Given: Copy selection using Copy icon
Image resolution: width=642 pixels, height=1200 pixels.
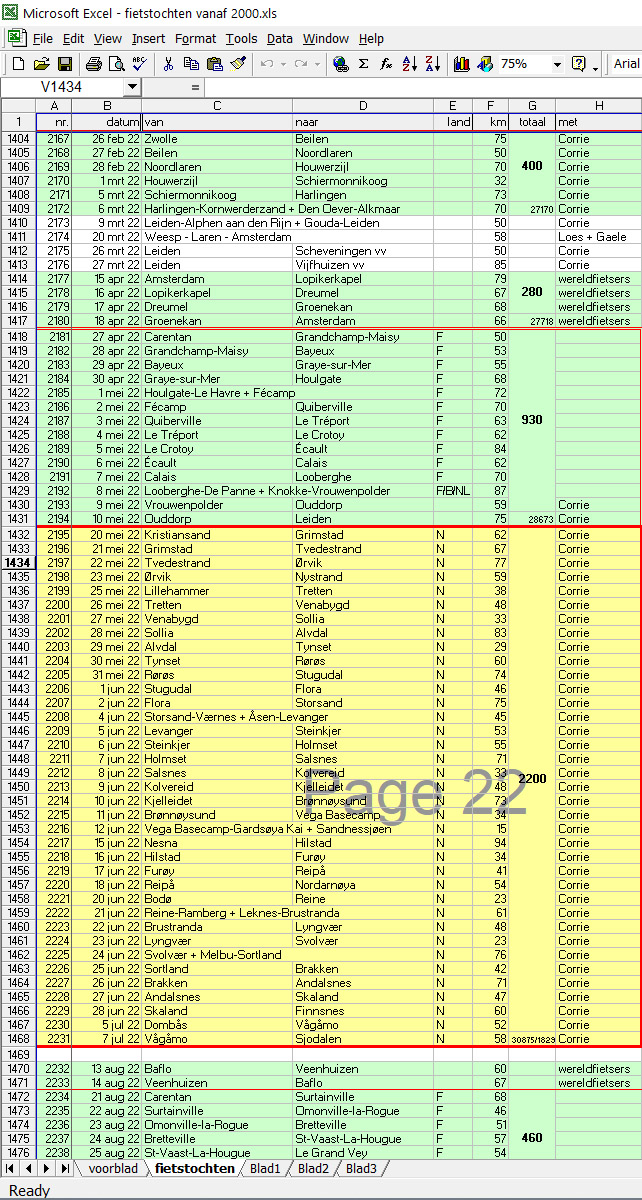Looking at the screenshot, I should pyautogui.click(x=191, y=64).
